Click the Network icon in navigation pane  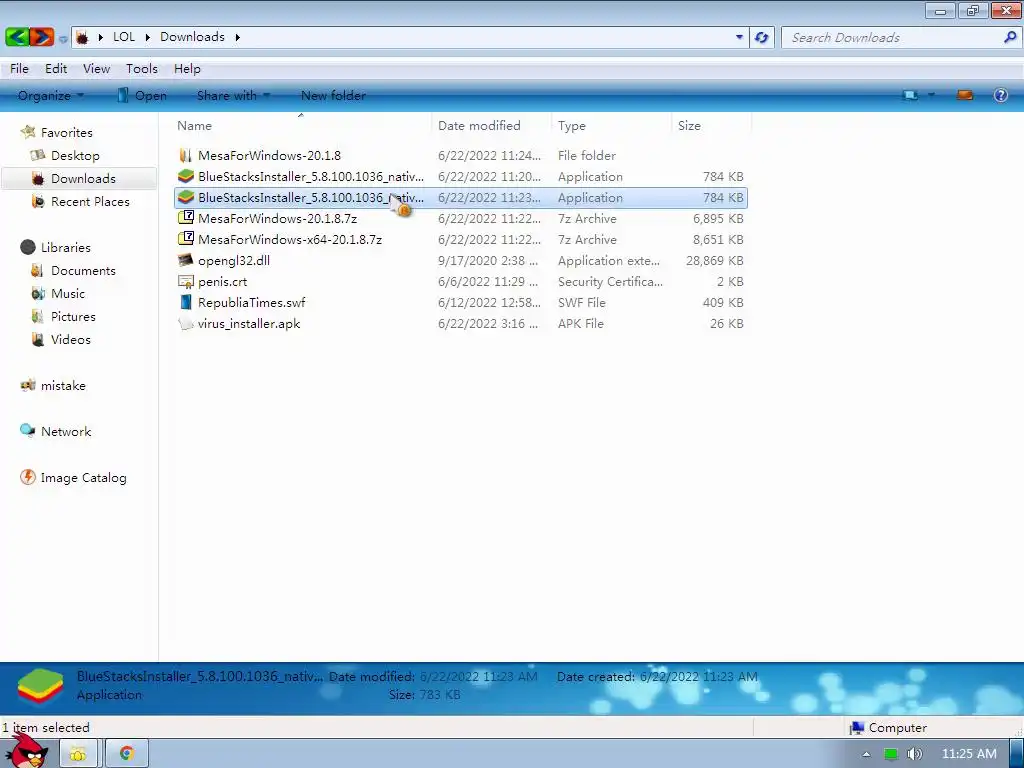27,430
